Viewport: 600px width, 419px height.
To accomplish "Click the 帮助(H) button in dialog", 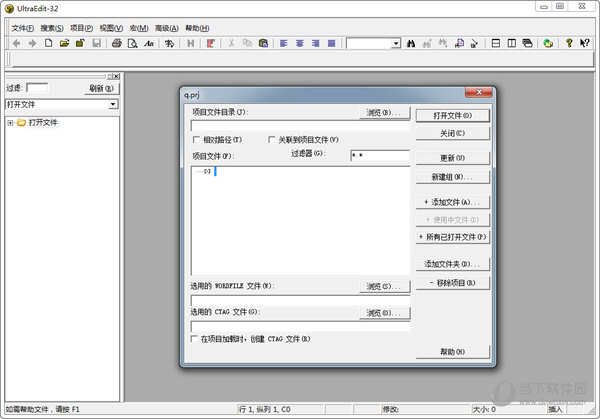I will click(x=453, y=352).
